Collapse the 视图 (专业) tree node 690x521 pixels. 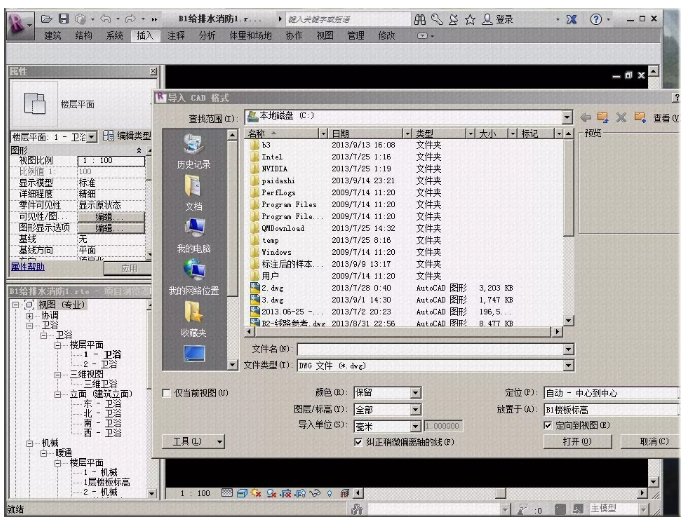click(x=16, y=305)
